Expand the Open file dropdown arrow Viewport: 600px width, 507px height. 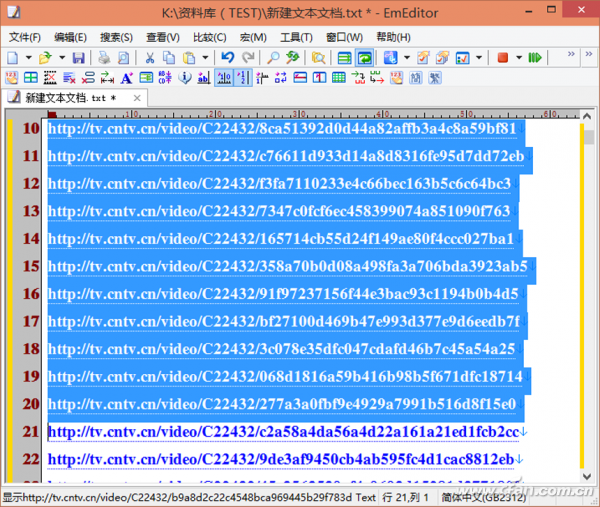(x=62, y=58)
